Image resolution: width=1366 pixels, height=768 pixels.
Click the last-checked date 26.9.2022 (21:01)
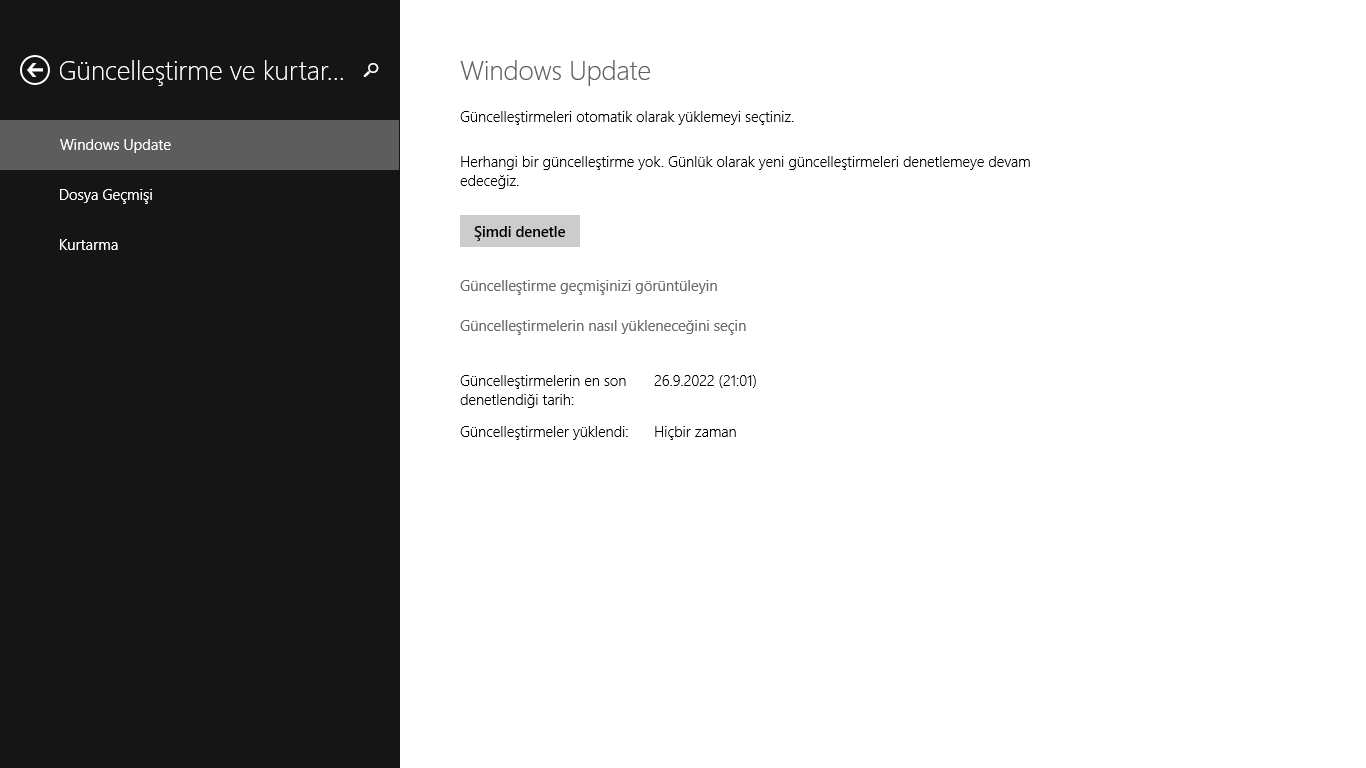point(705,381)
